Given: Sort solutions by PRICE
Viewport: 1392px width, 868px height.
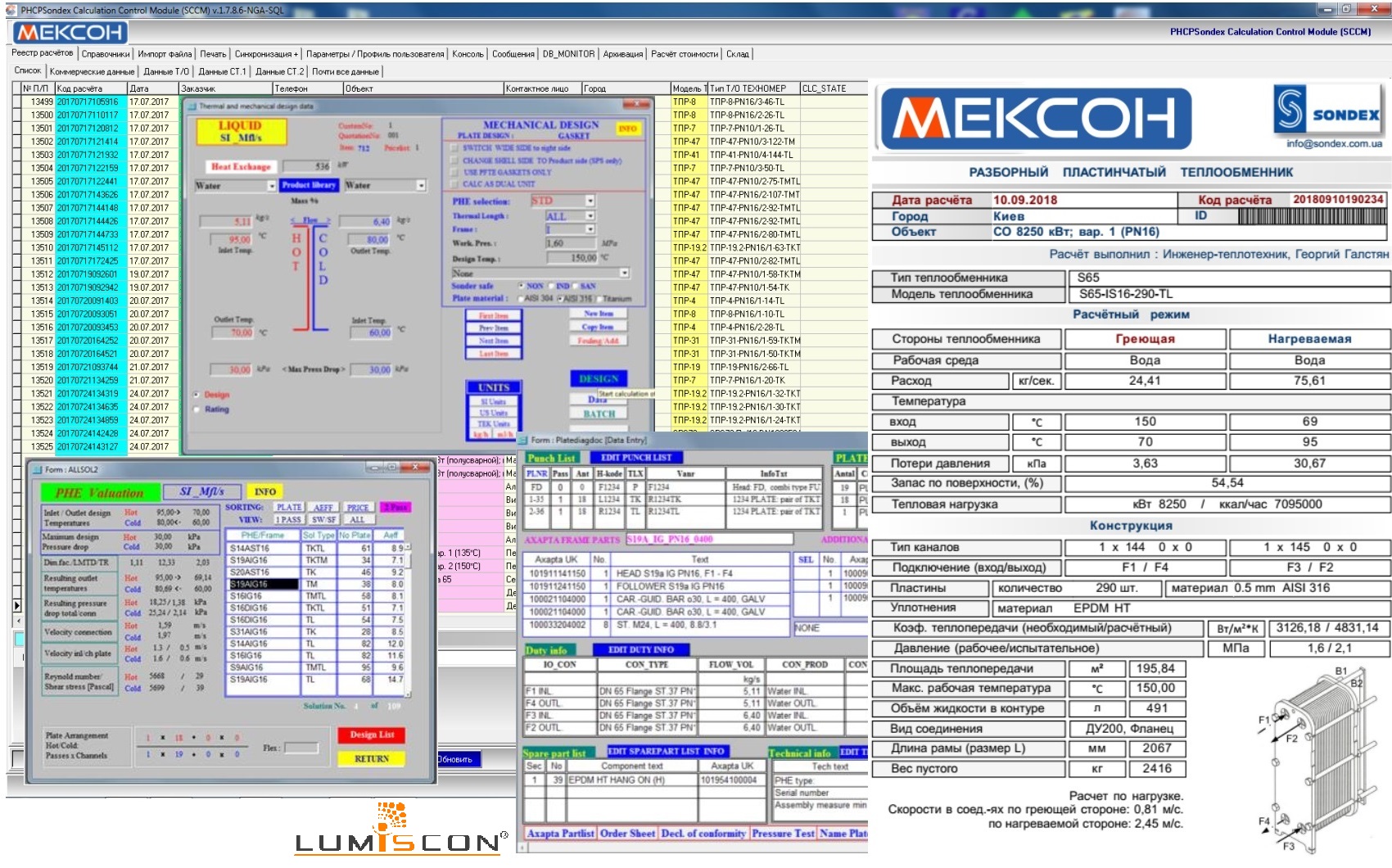Looking at the screenshot, I should [358, 508].
